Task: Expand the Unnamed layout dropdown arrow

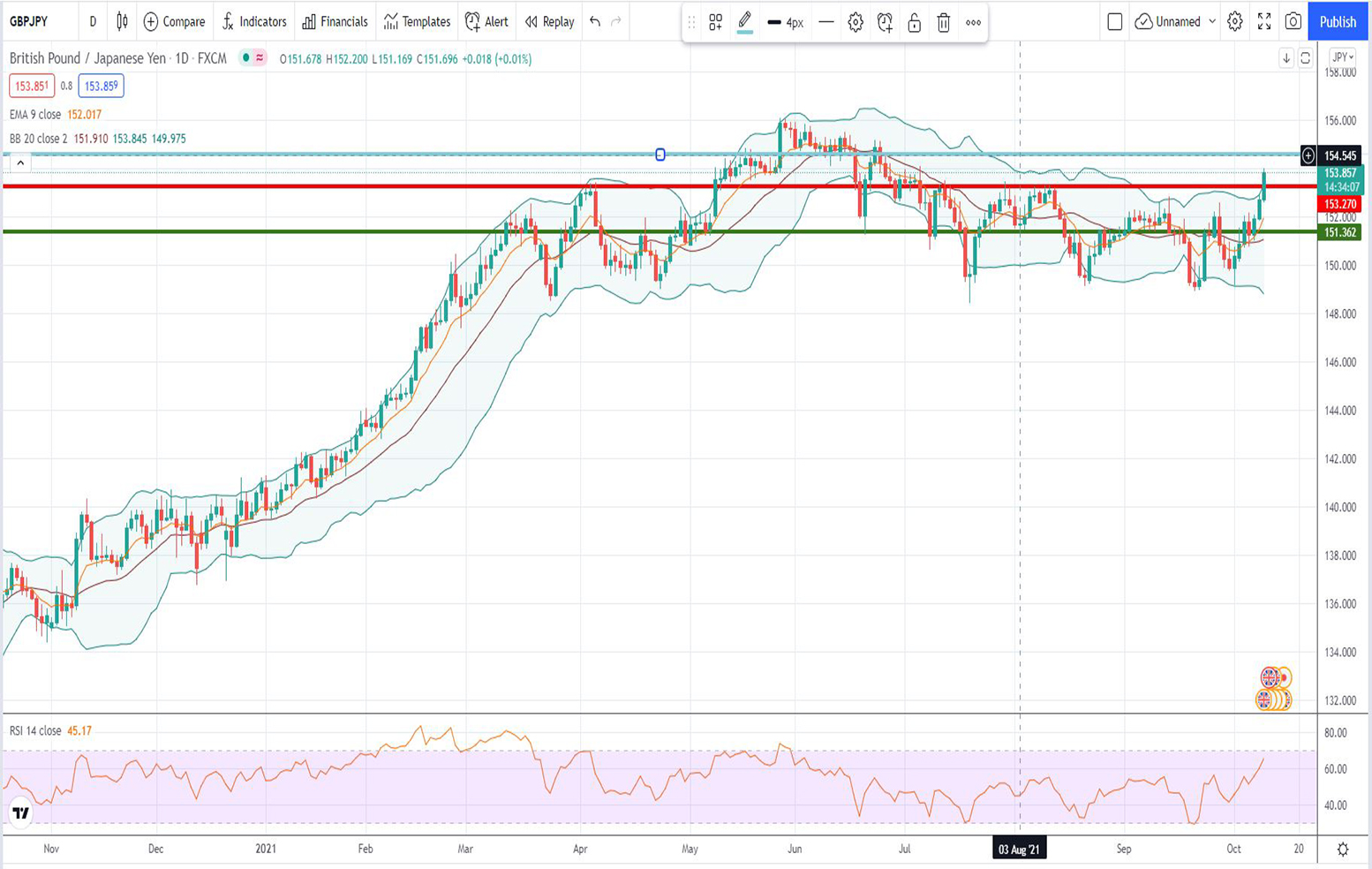Action: pos(1212,21)
